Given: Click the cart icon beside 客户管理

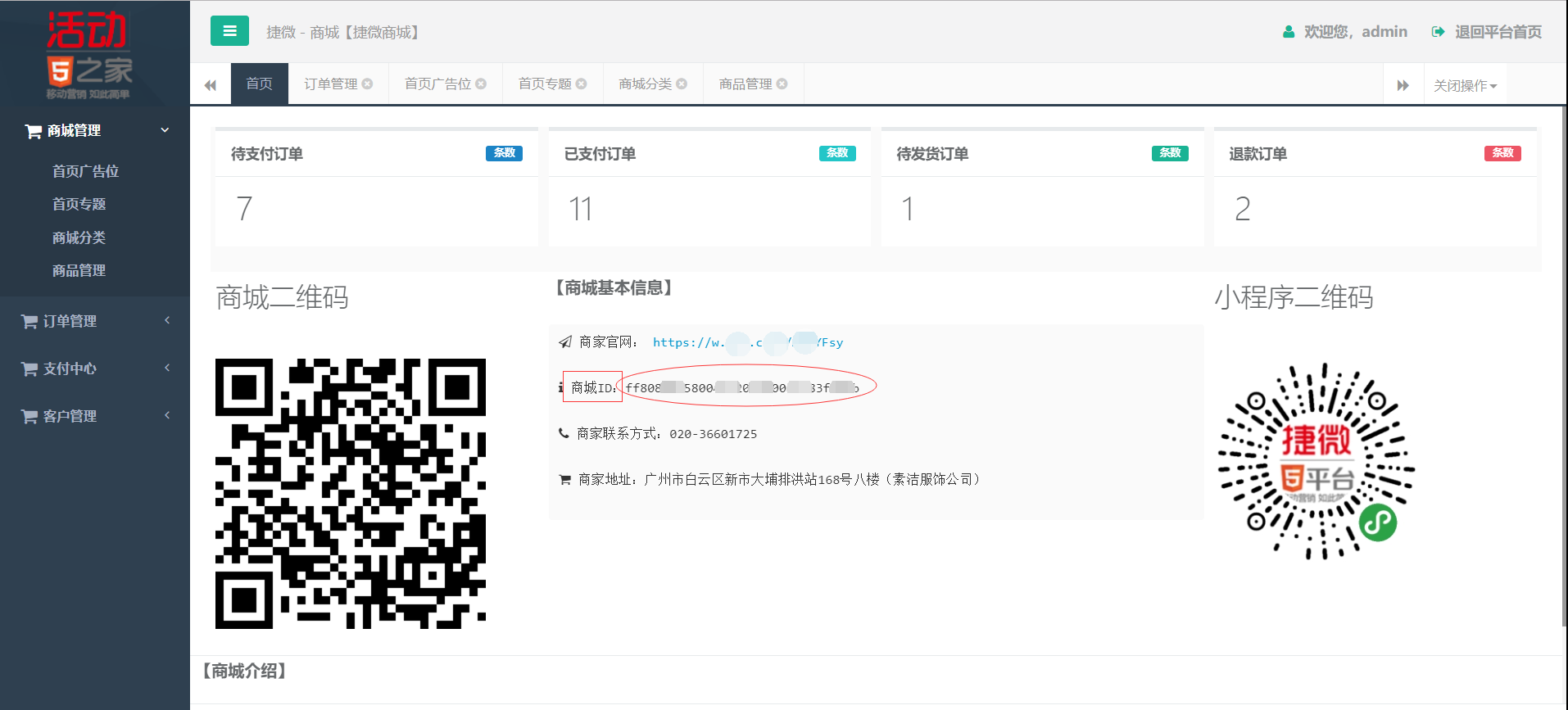Looking at the screenshot, I should pyautogui.click(x=29, y=417).
